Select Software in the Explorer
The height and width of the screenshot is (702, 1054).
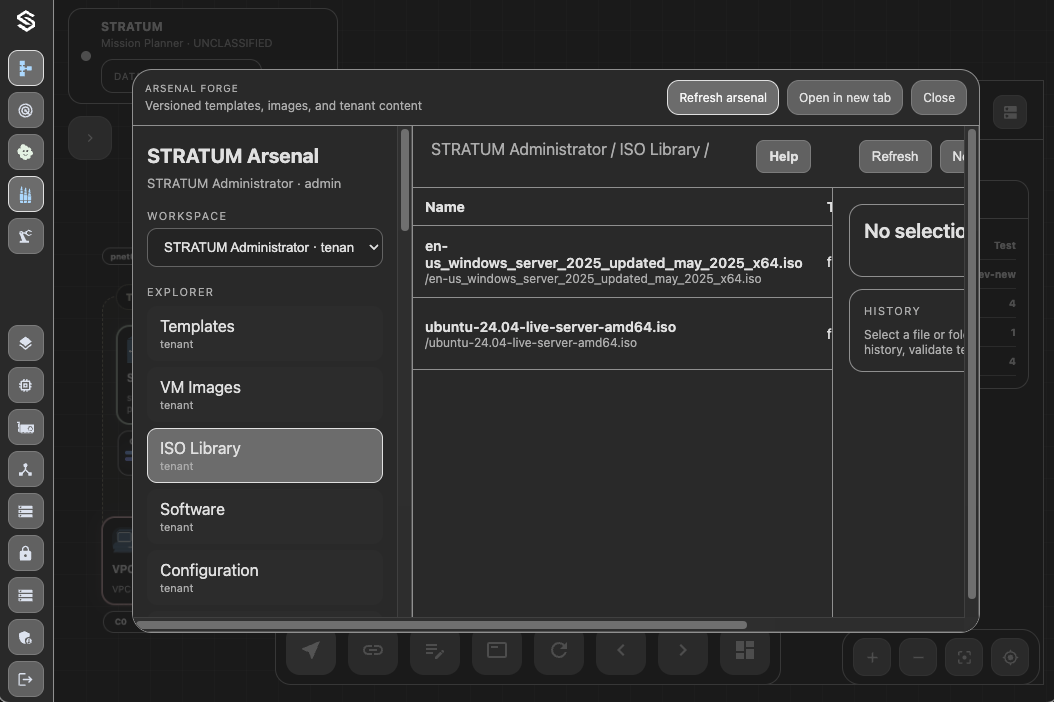pos(265,516)
